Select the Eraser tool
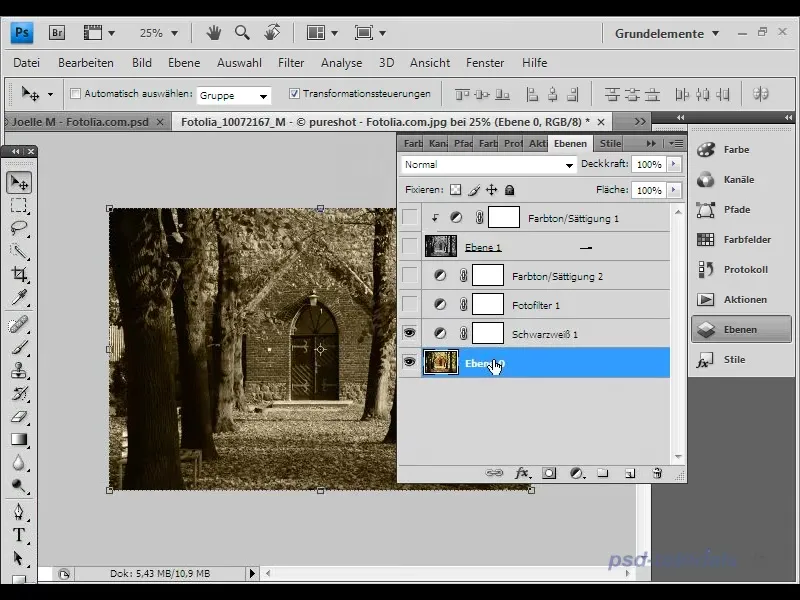Viewport: 800px width, 600px height. (x=19, y=416)
